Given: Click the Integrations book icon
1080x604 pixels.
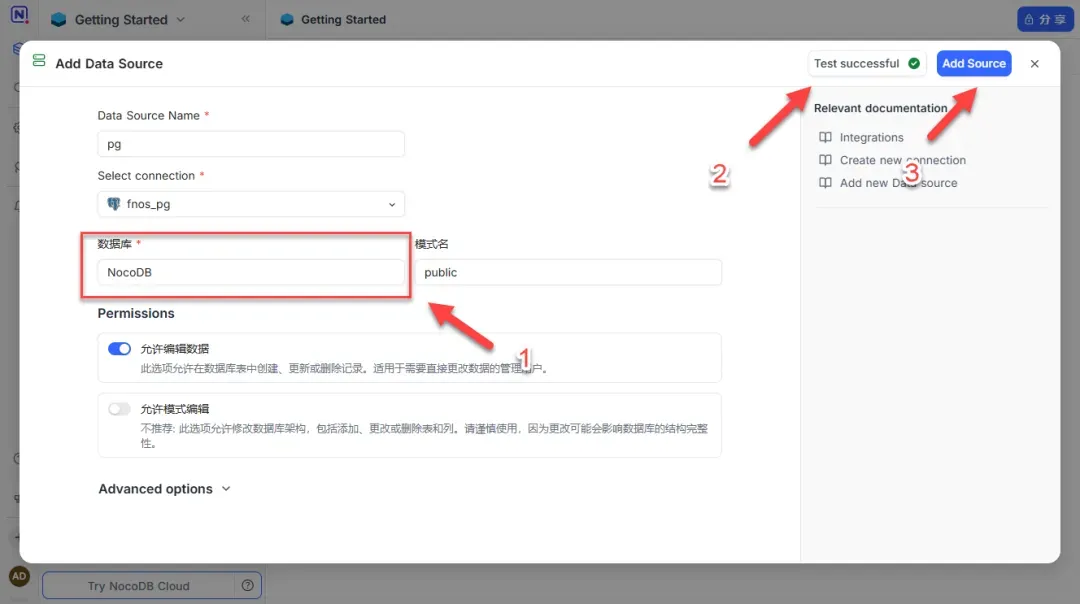Looking at the screenshot, I should click(x=824, y=137).
